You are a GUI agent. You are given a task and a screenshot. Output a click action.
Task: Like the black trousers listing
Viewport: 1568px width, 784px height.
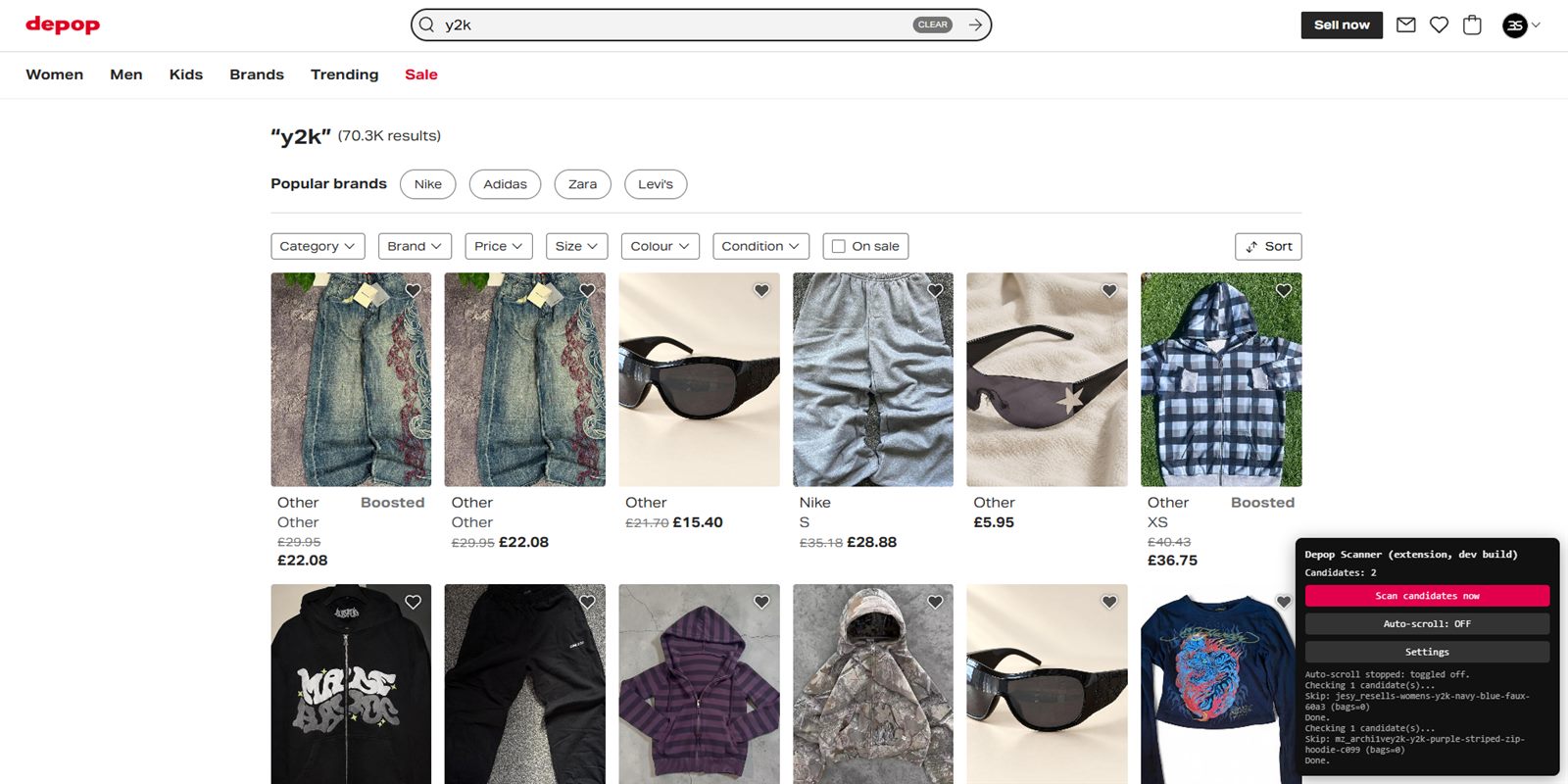[x=587, y=602]
